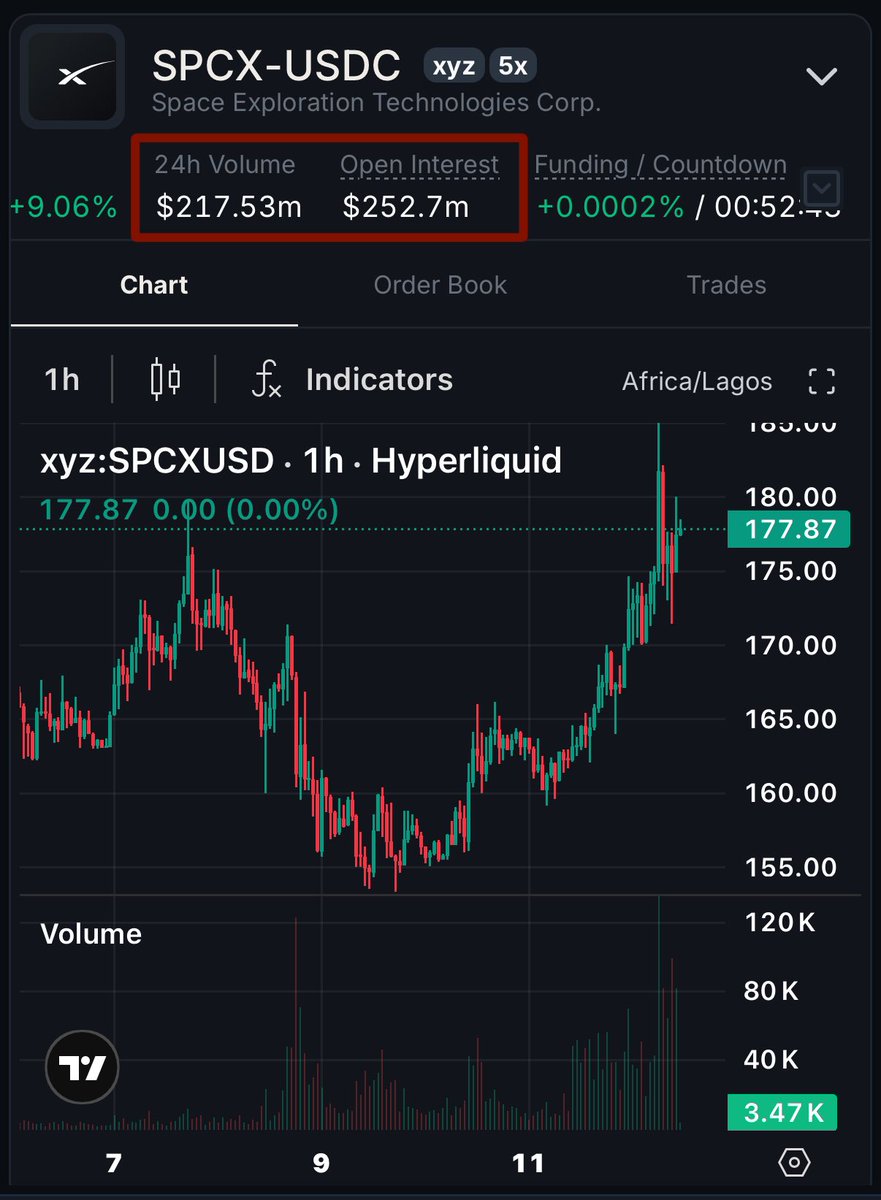The height and width of the screenshot is (1200, 881).
Task: Click the 175.00 price axis label
Action: [791, 571]
